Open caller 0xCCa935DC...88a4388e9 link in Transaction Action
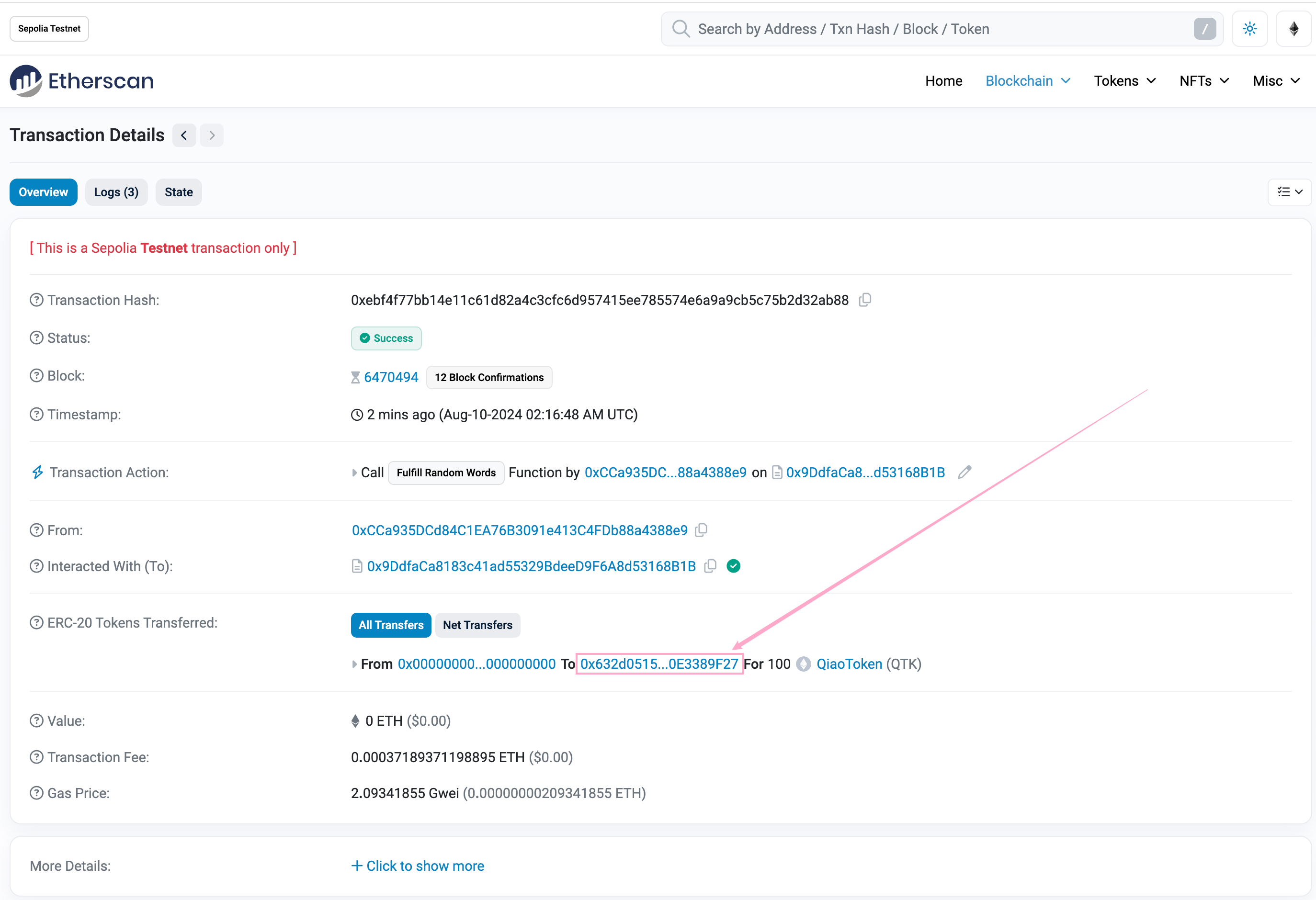The height and width of the screenshot is (900, 1316). click(665, 472)
